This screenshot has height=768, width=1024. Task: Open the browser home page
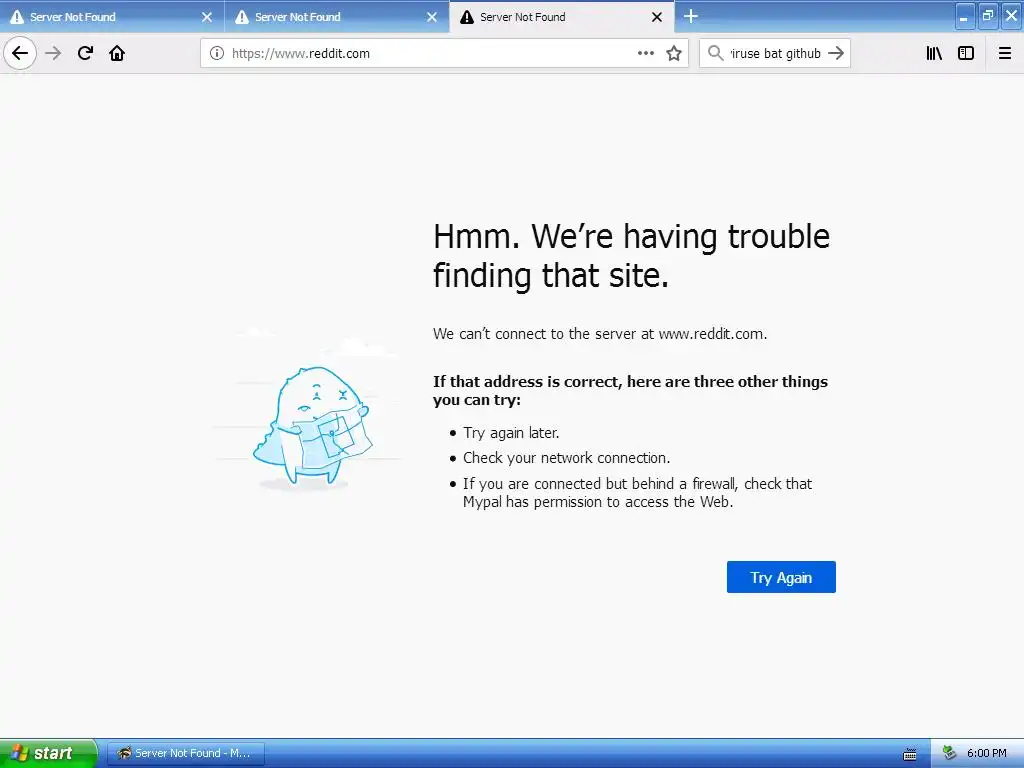point(117,53)
